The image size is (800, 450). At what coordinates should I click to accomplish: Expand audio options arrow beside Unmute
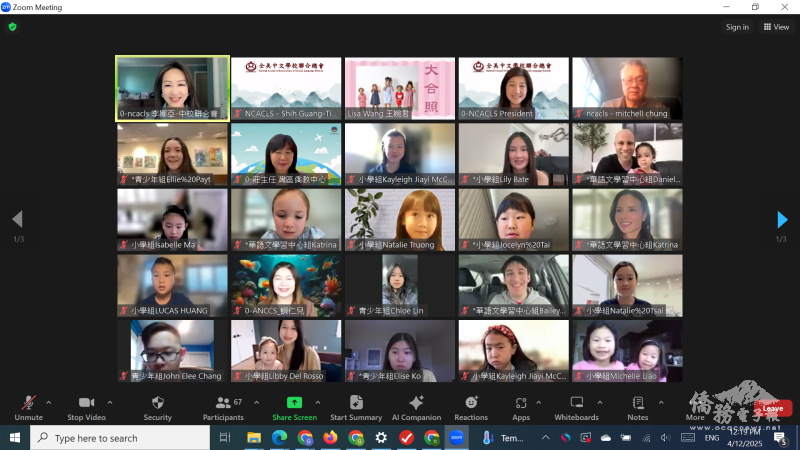[x=49, y=402]
